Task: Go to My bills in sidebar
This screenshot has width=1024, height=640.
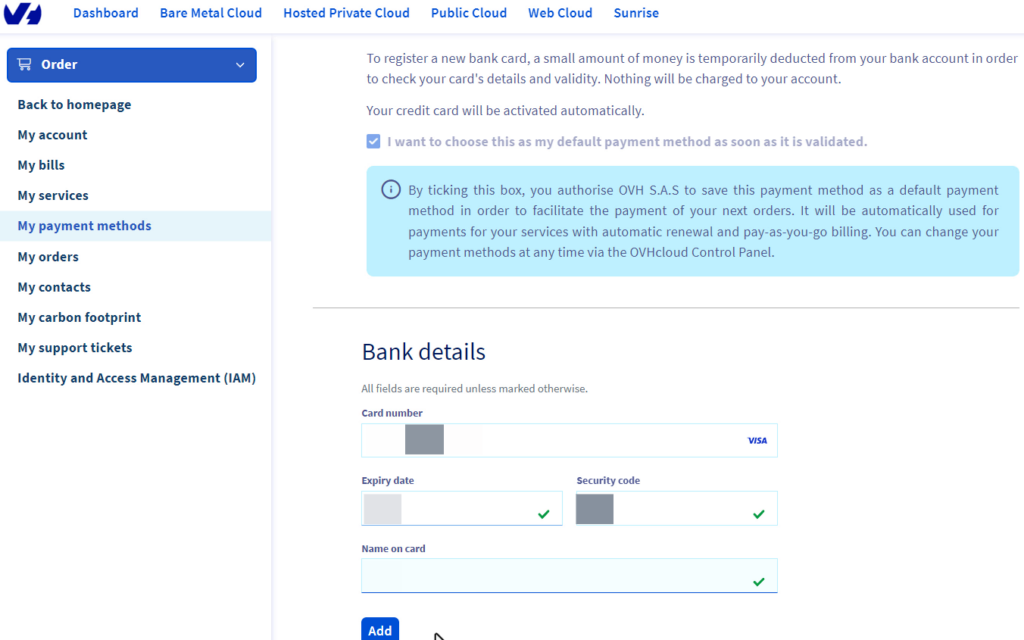Action: point(41,165)
